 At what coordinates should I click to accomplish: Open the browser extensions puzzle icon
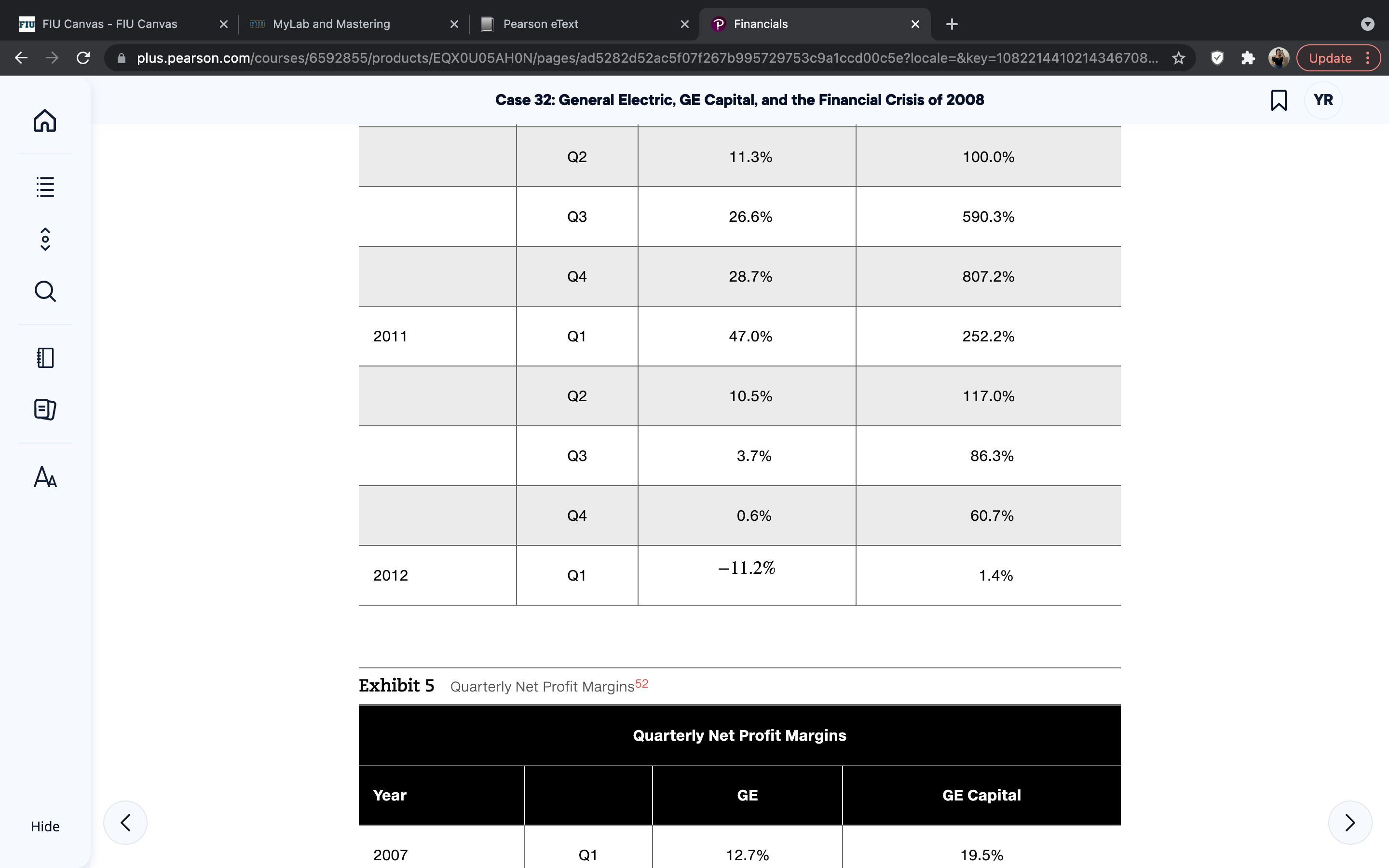pyautogui.click(x=1248, y=58)
